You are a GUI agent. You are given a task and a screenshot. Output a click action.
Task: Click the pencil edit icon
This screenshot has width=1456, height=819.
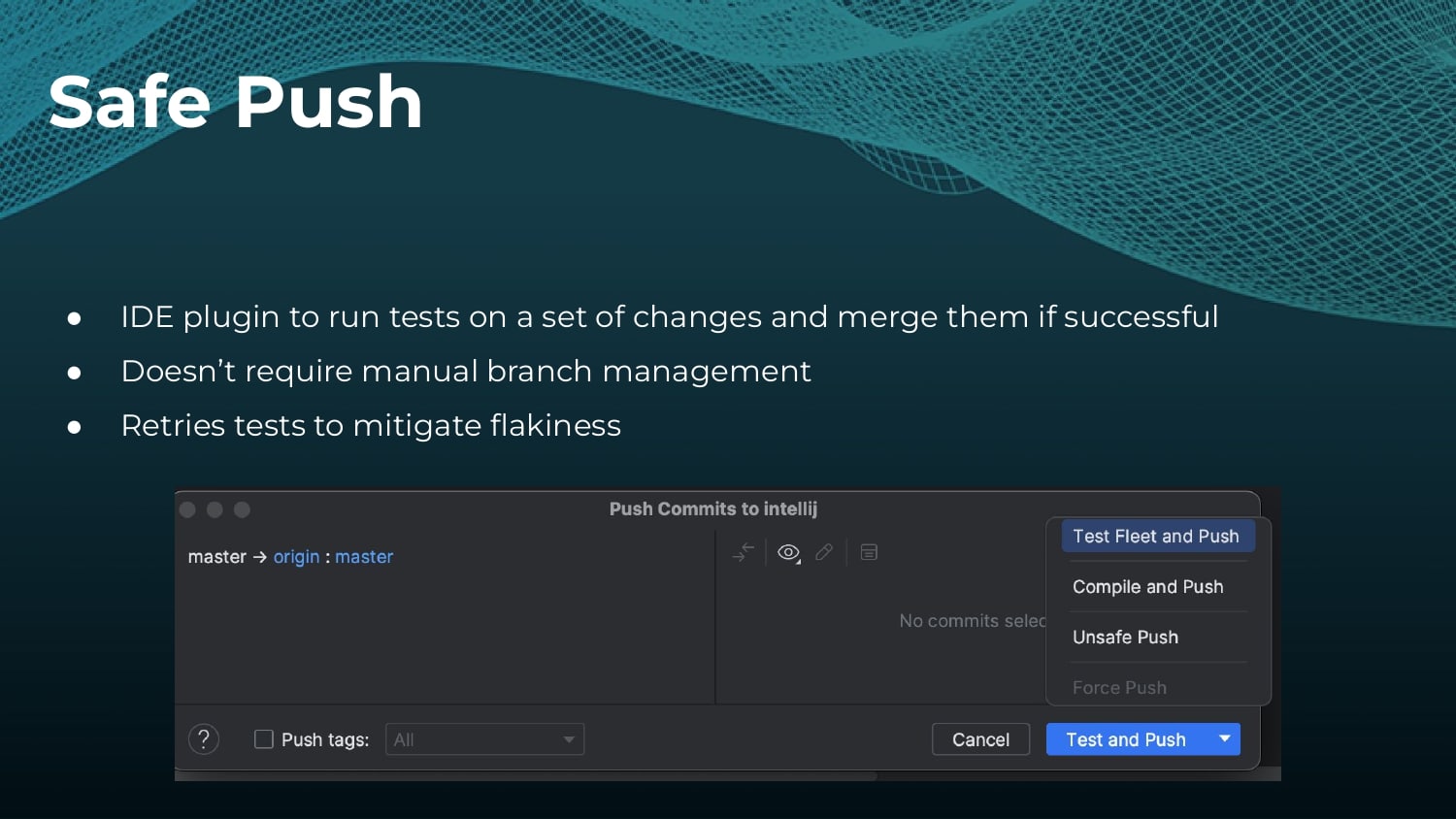click(x=824, y=552)
